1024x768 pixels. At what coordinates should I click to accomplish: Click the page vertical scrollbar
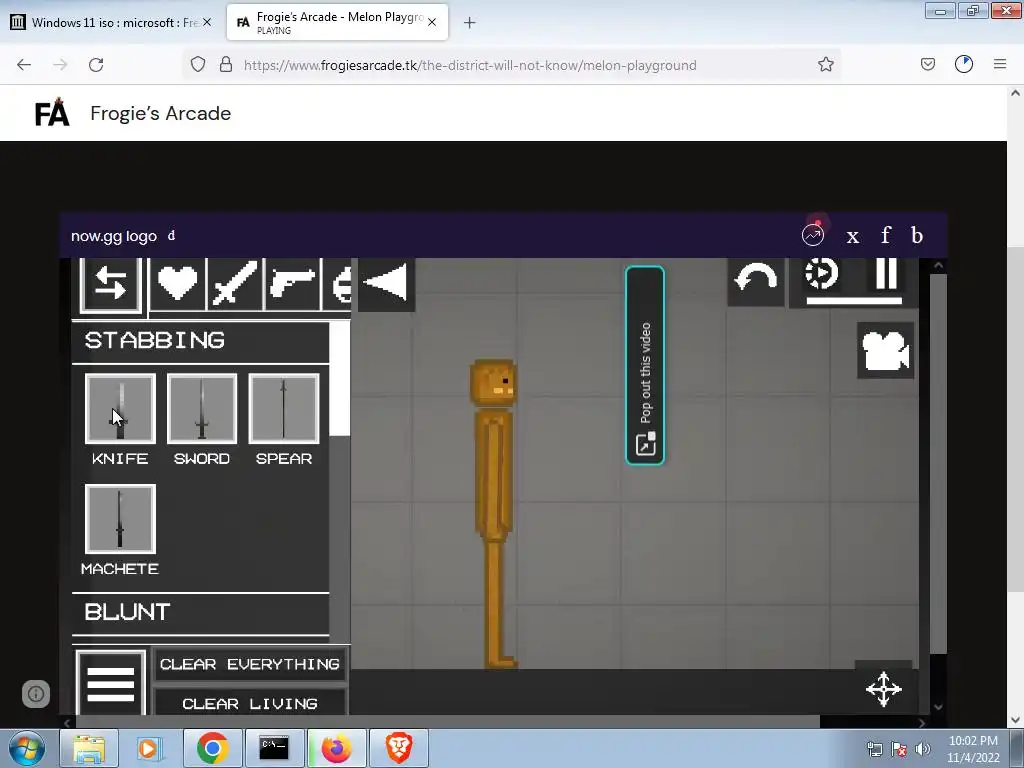coord(1016,418)
